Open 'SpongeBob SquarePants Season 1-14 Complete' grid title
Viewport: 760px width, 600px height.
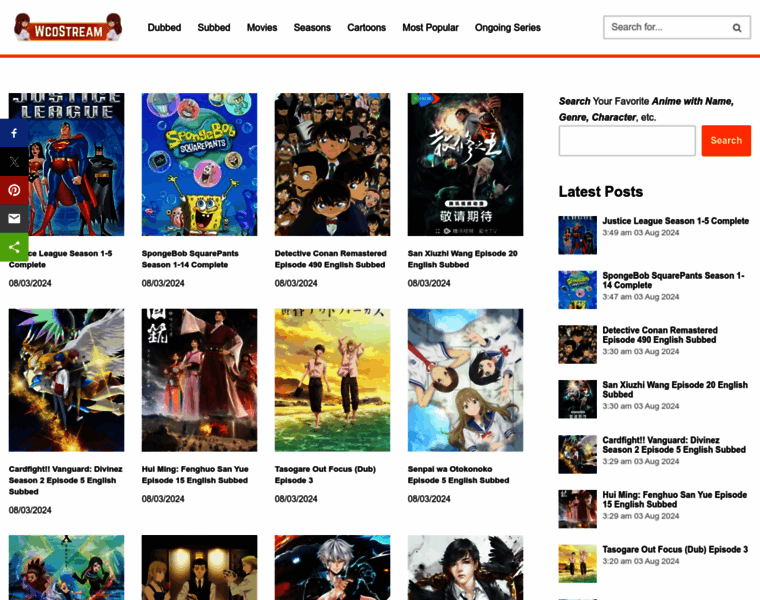click(190, 259)
